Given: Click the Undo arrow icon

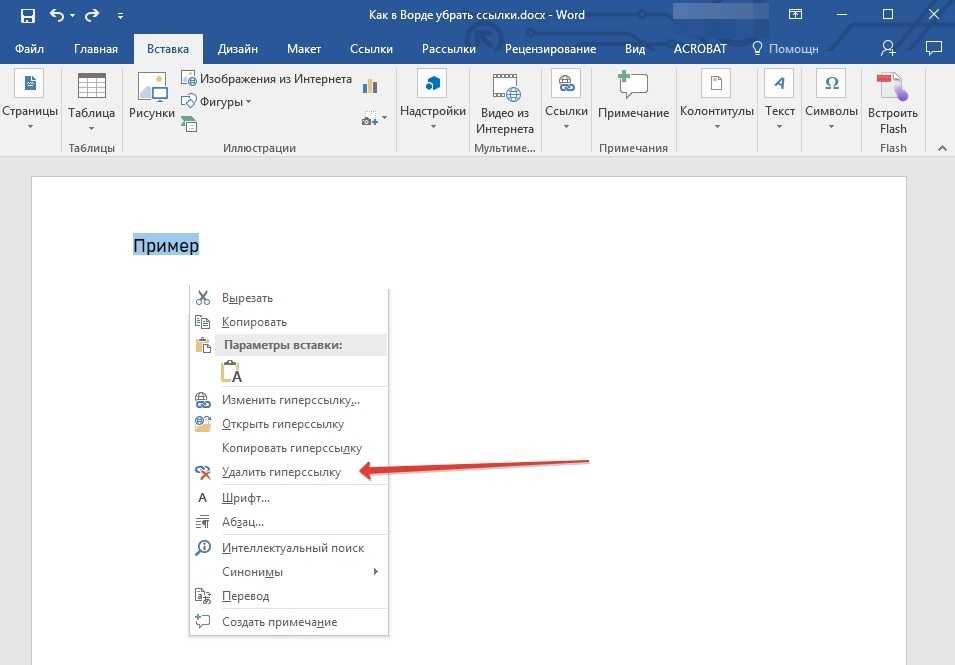Looking at the screenshot, I should click(57, 15).
